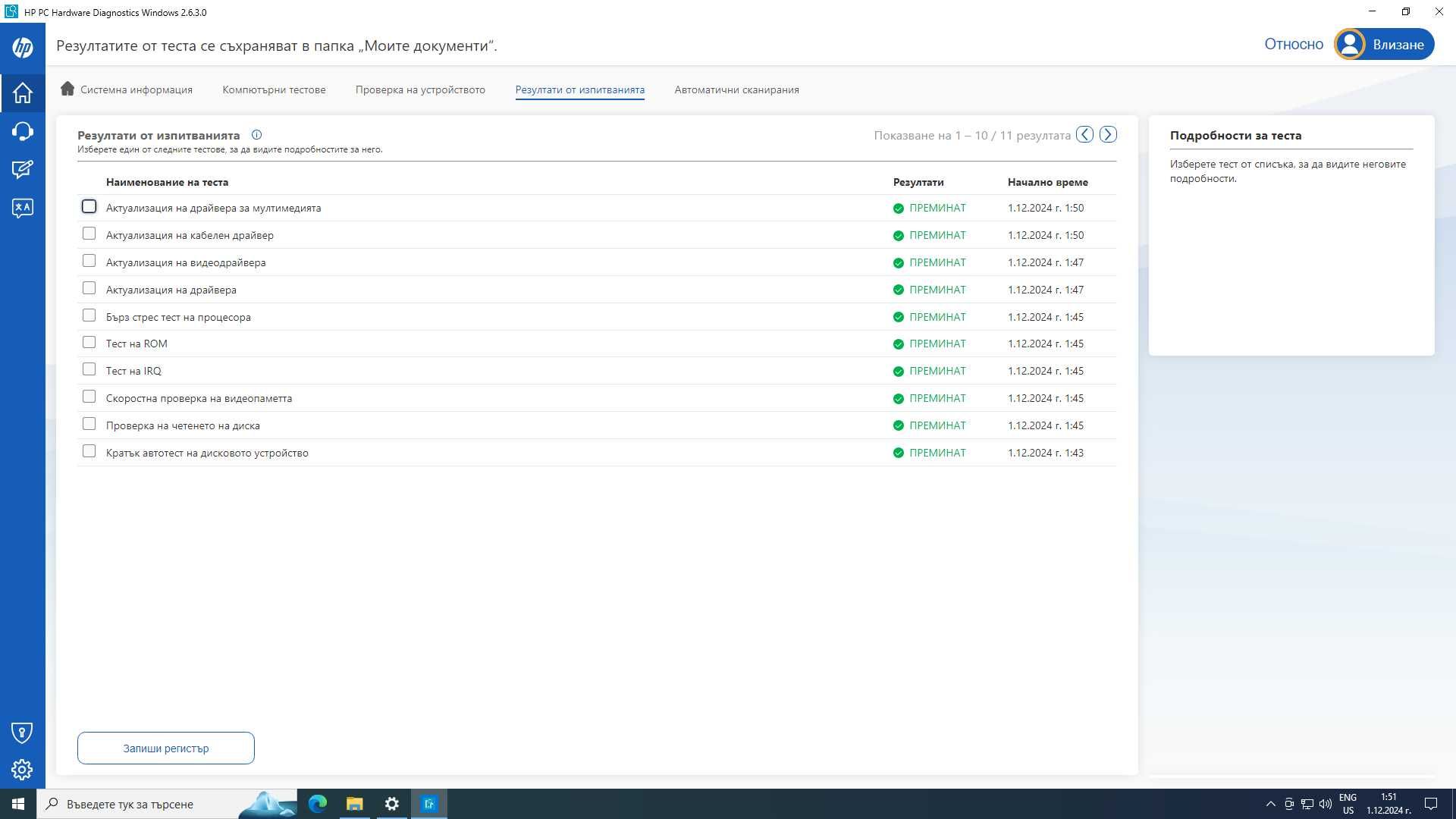Open the Home sidebar icon
The width and height of the screenshot is (1456, 819).
22,93
